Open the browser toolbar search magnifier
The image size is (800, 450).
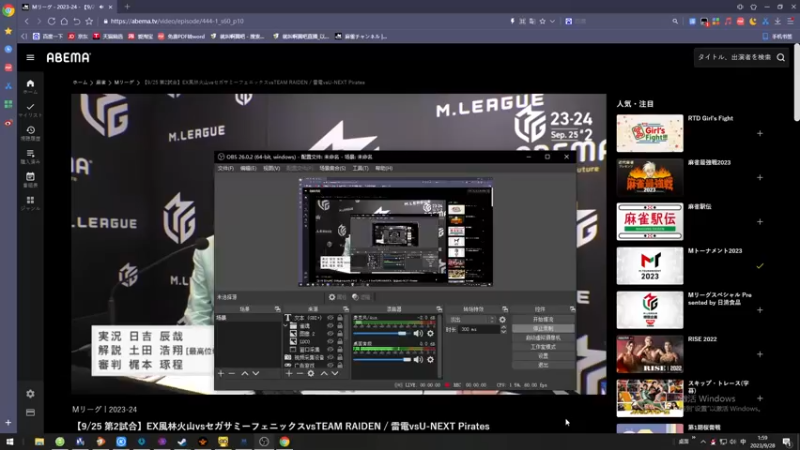[675, 21]
